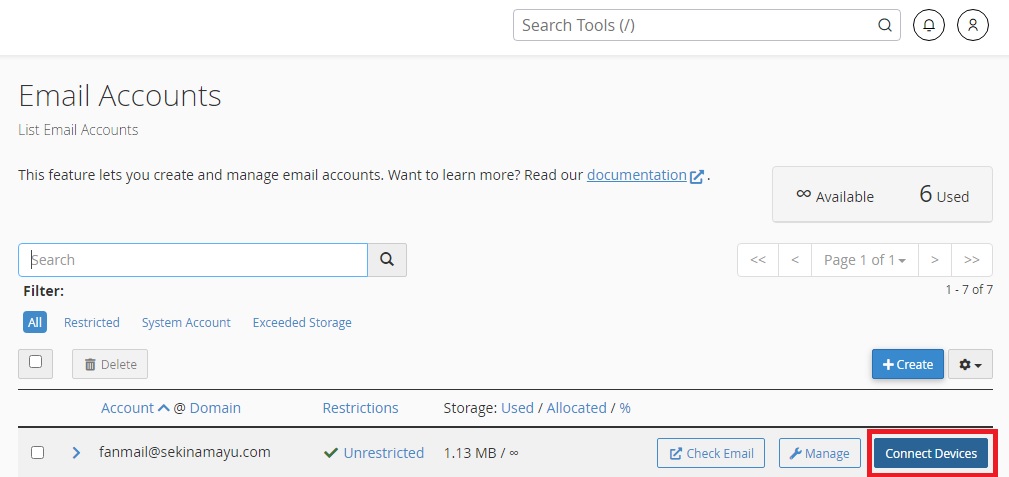Open the user account profile icon

tap(973, 26)
